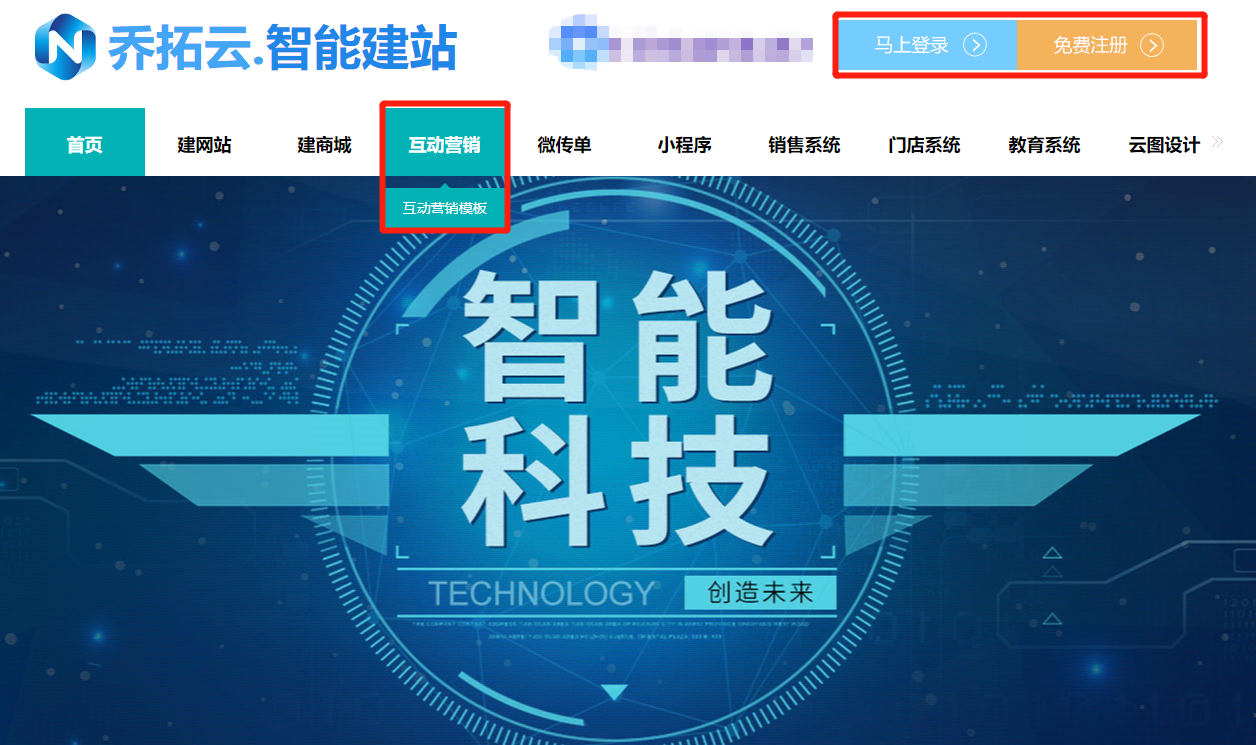Screen dimensions: 1256x745
Task: Click the 免费注册 register button label
Action: tap(1090, 45)
